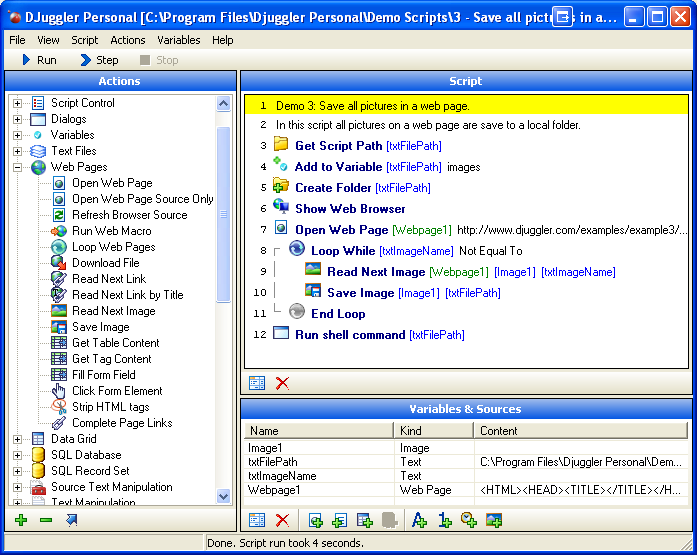
Task: Click add date/time variable clock icon
Action: pyautogui.click(x=469, y=520)
